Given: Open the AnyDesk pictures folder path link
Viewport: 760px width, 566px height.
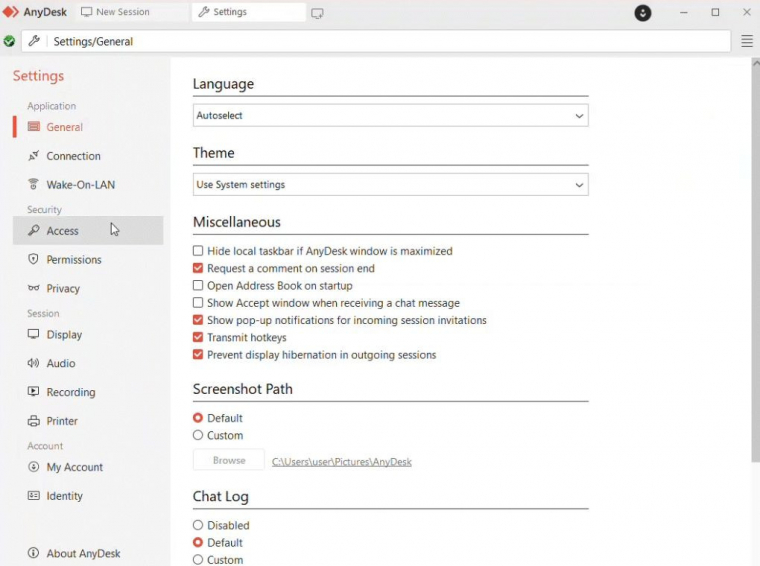Looking at the screenshot, I should tap(342, 462).
